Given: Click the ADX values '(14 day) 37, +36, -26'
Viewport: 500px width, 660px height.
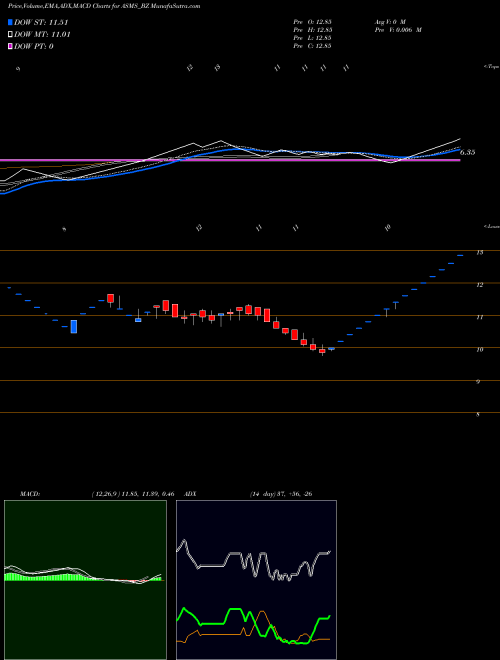Looking at the screenshot, I should [281, 494].
